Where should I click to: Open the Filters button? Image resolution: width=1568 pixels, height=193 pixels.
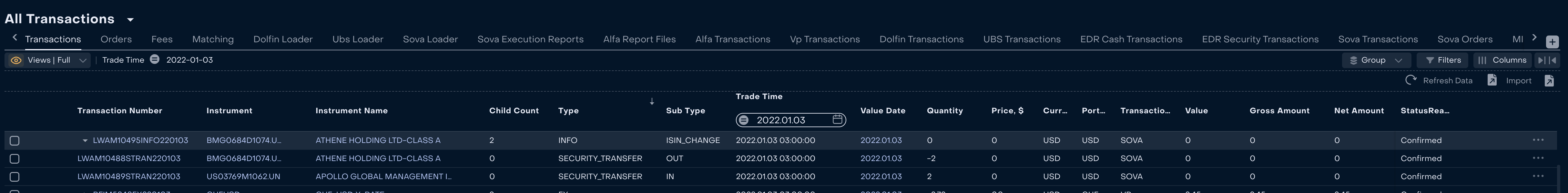pos(1443,60)
